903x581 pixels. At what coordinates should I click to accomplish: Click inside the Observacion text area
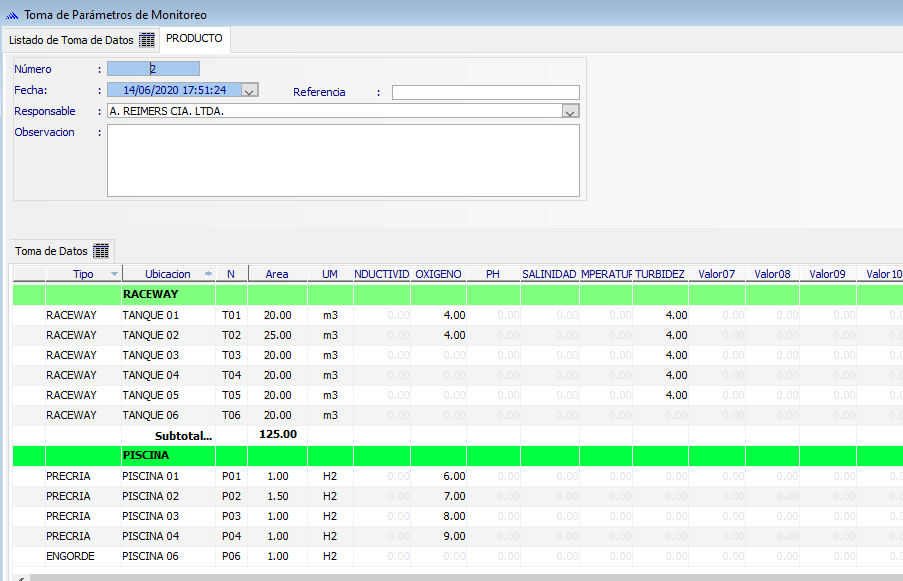click(343, 160)
